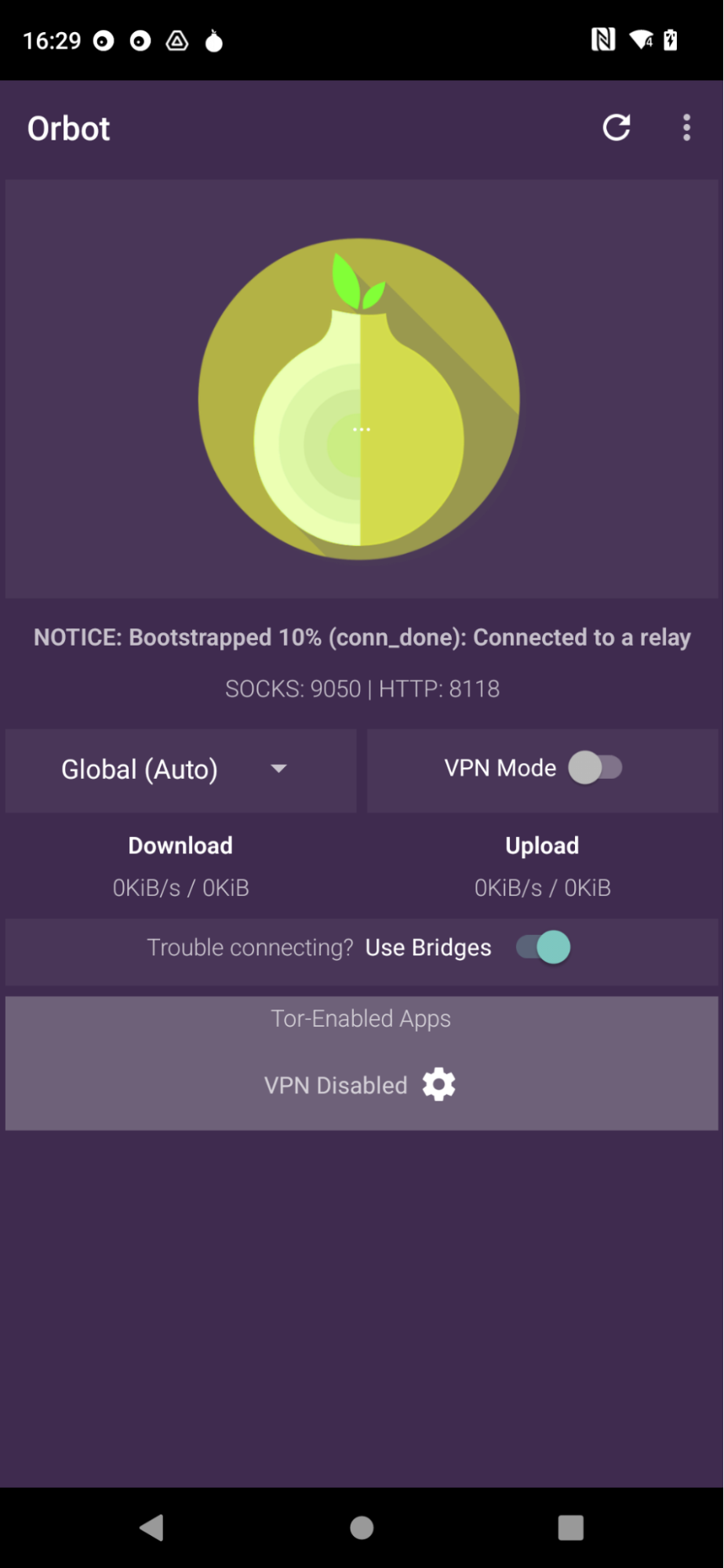Tap the recent apps square button
Image resolution: width=724 pixels, height=1568 pixels.
[570, 1527]
